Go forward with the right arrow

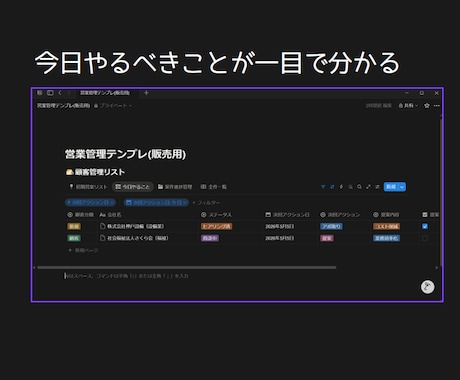(69, 93)
